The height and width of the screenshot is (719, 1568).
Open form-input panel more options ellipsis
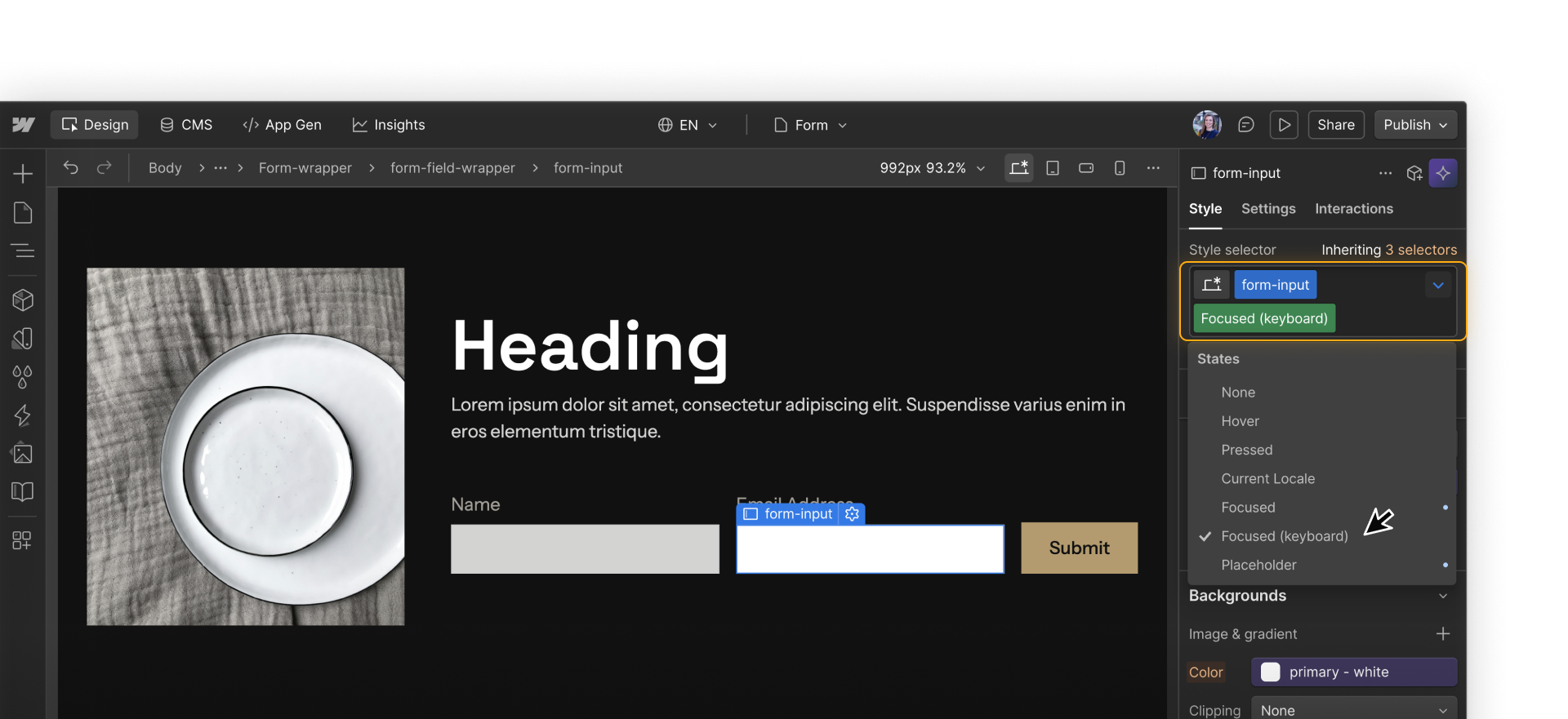pyautogui.click(x=1385, y=173)
